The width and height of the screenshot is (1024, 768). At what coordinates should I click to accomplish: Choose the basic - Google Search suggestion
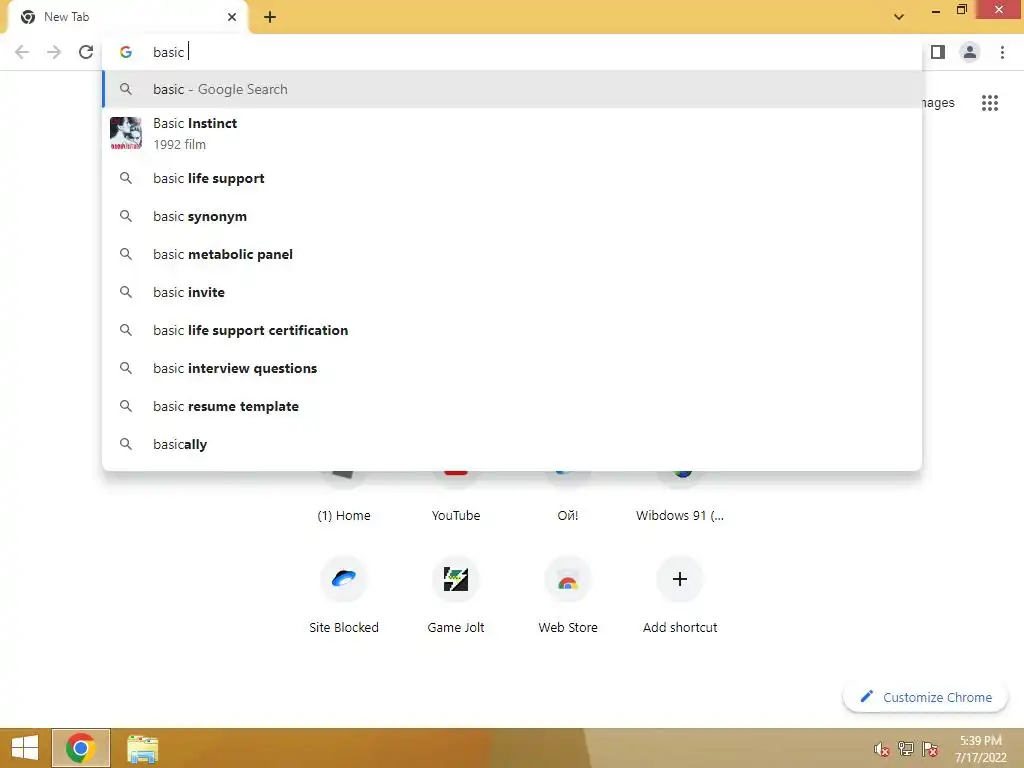click(512, 89)
